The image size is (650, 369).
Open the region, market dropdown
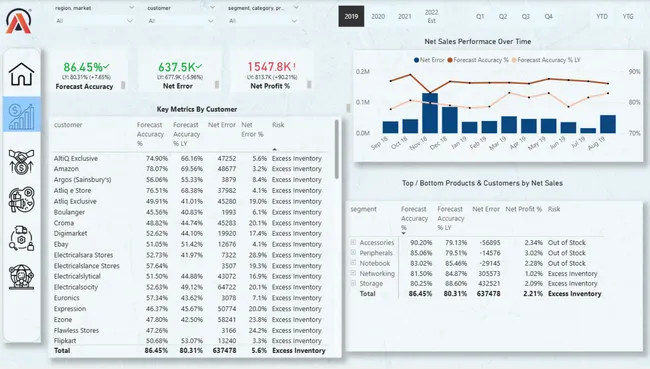click(x=94, y=21)
